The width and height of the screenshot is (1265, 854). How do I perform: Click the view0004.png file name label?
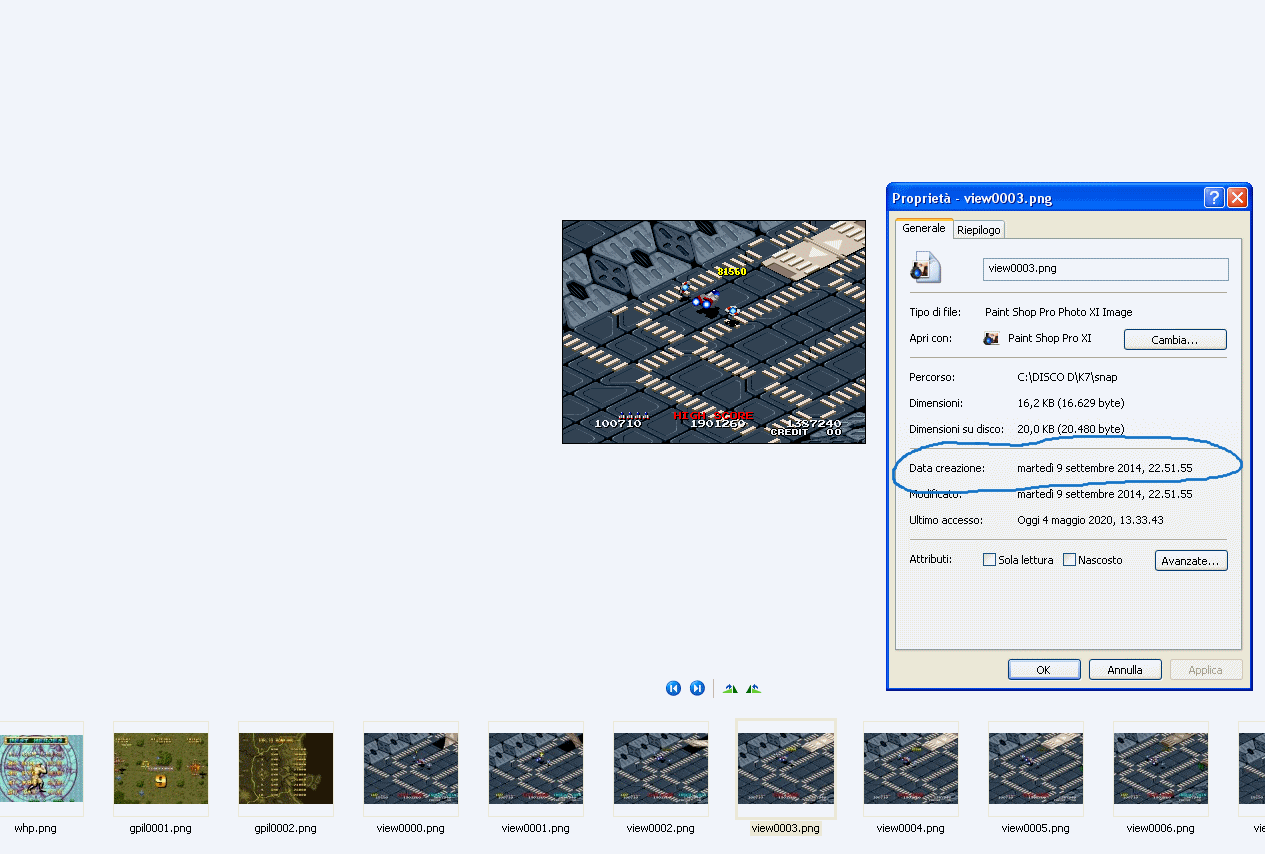pyautogui.click(x=911, y=828)
